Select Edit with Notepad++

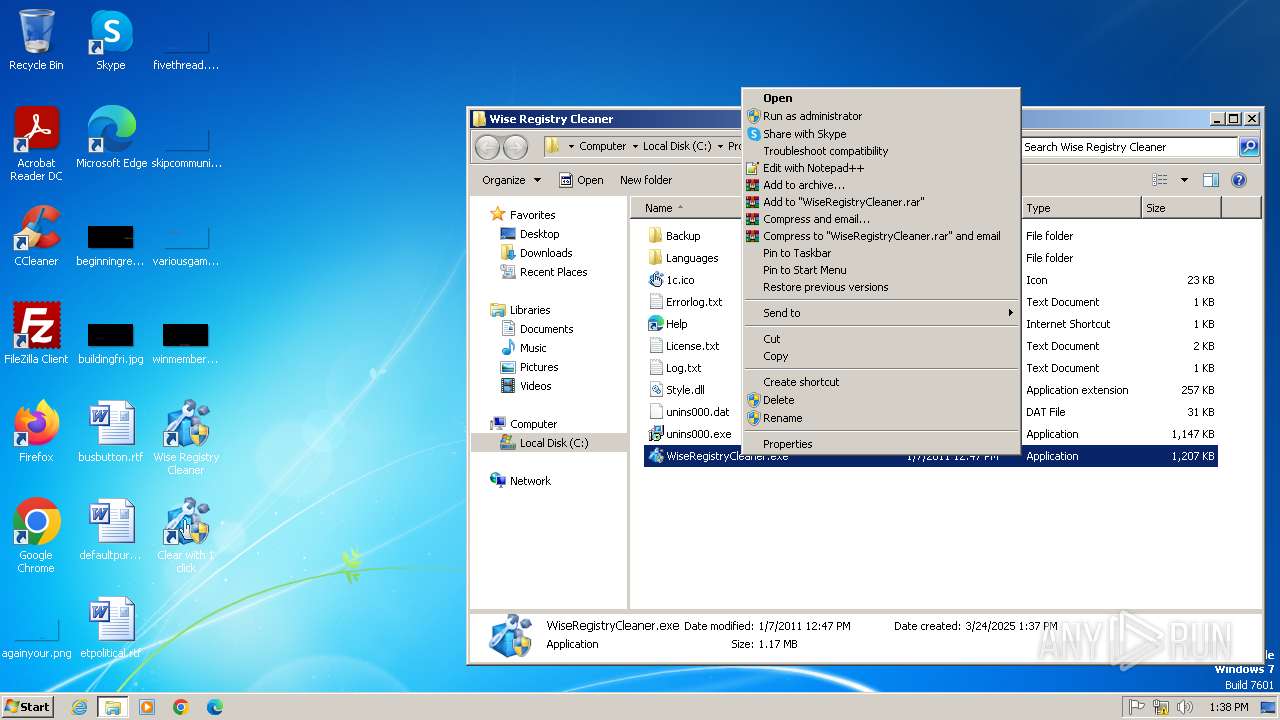pyautogui.click(x=881, y=168)
